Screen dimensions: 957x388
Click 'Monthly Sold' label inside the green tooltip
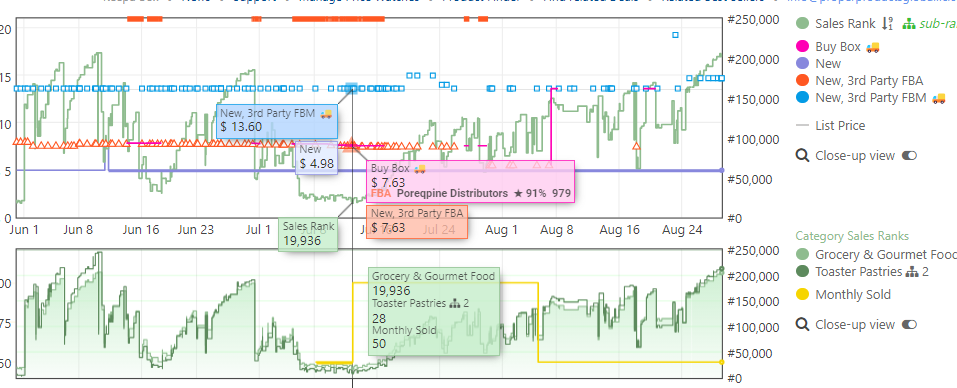coord(404,330)
